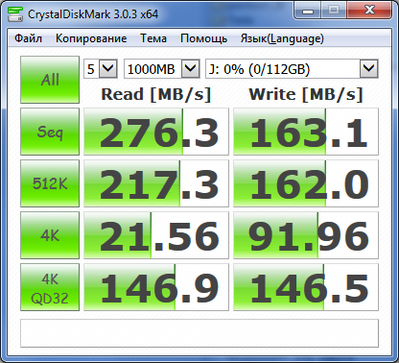Expand the J: drive selection dropdown
This screenshot has height=363, width=399.
[x=369, y=69]
